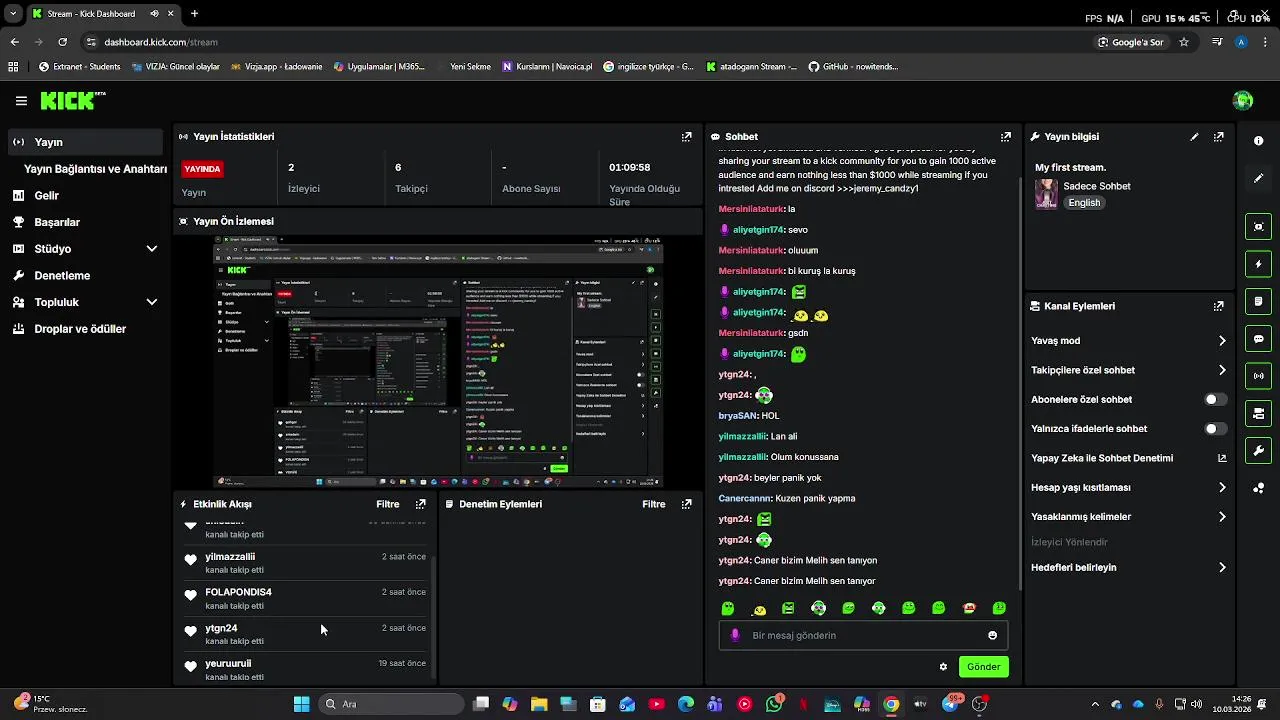Pop out the Kanal Eylemleri panel
The image size is (1280, 720).
tap(1219, 306)
